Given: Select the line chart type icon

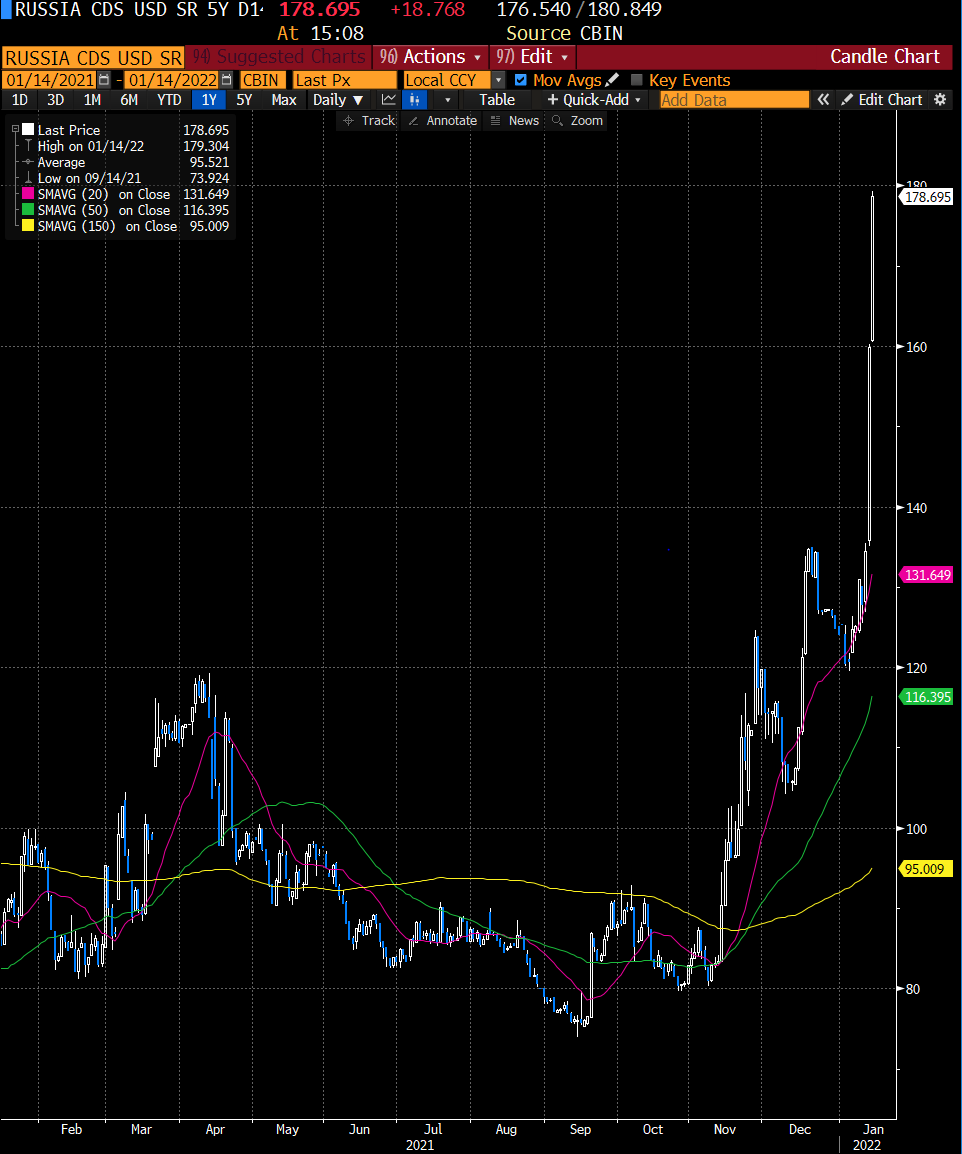Looking at the screenshot, I should coord(389,99).
